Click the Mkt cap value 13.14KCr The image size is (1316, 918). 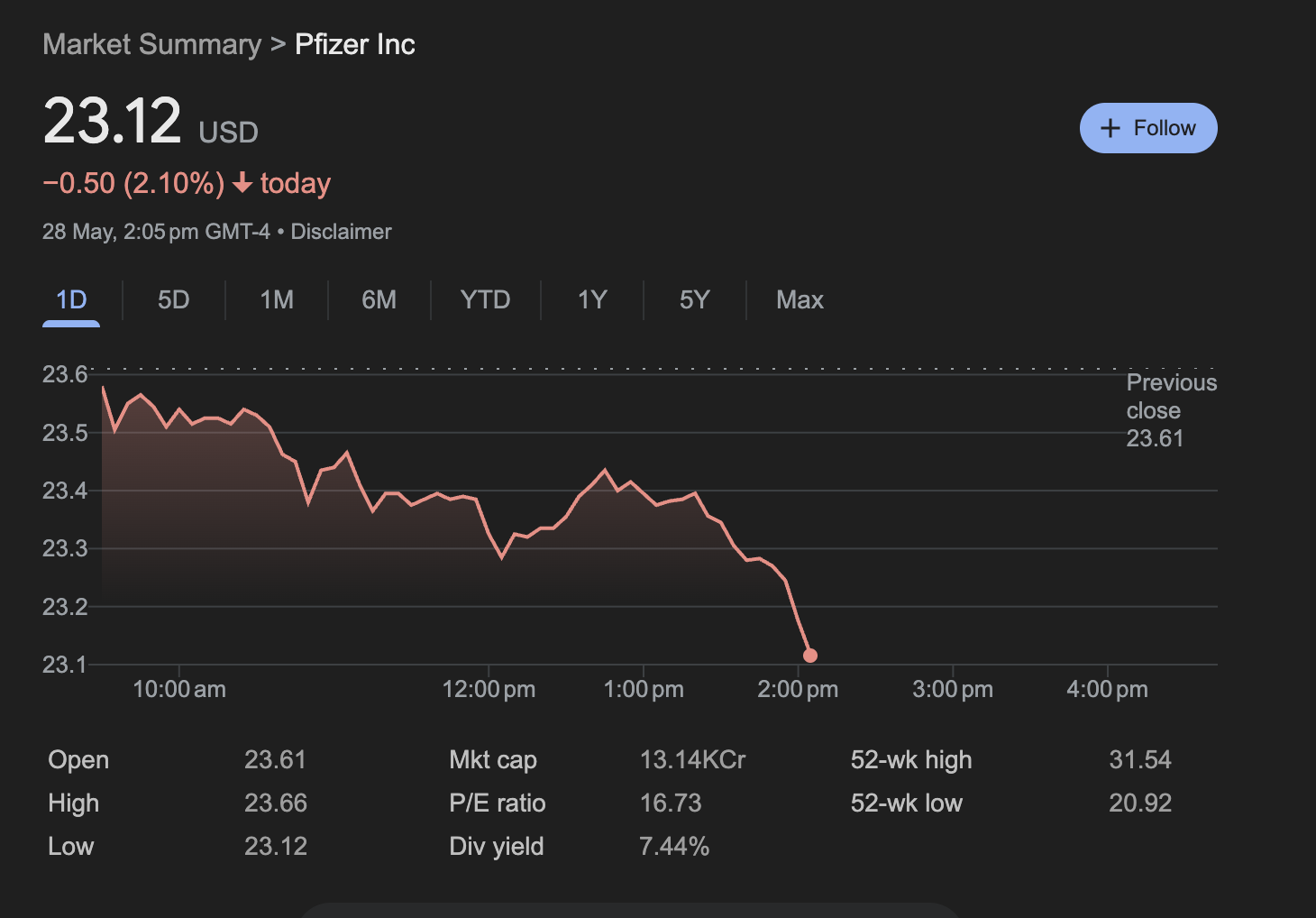click(692, 759)
